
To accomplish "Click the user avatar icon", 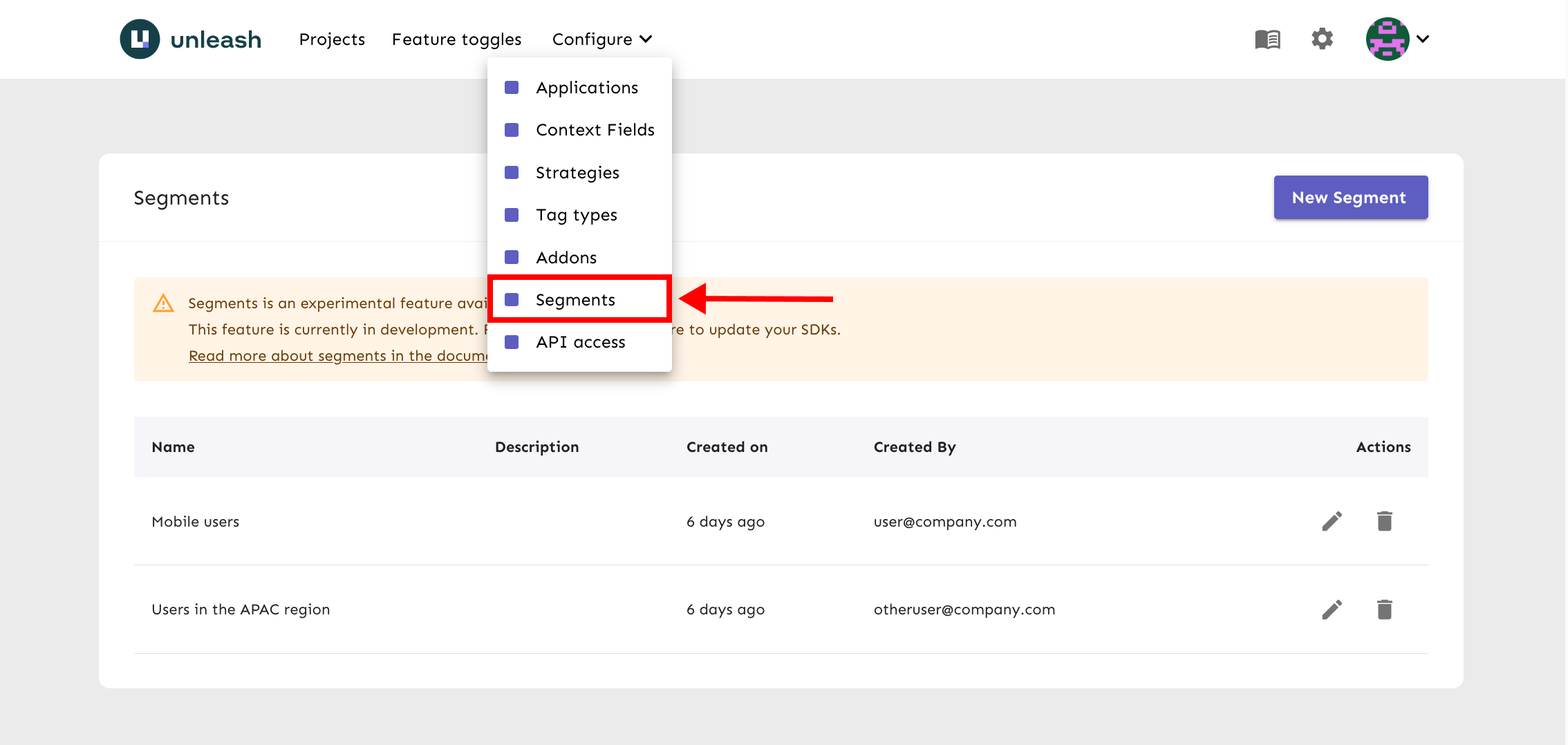I will coord(1387,39).
